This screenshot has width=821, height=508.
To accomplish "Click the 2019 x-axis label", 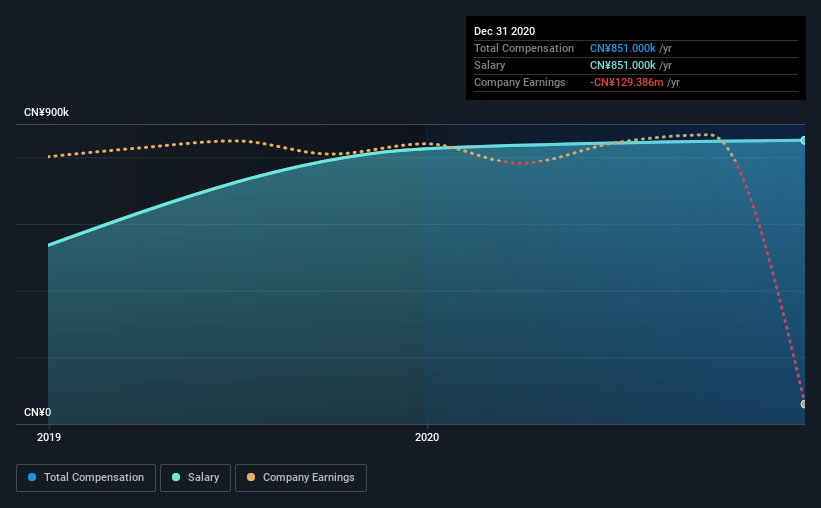I will click(x=49, y=437).
